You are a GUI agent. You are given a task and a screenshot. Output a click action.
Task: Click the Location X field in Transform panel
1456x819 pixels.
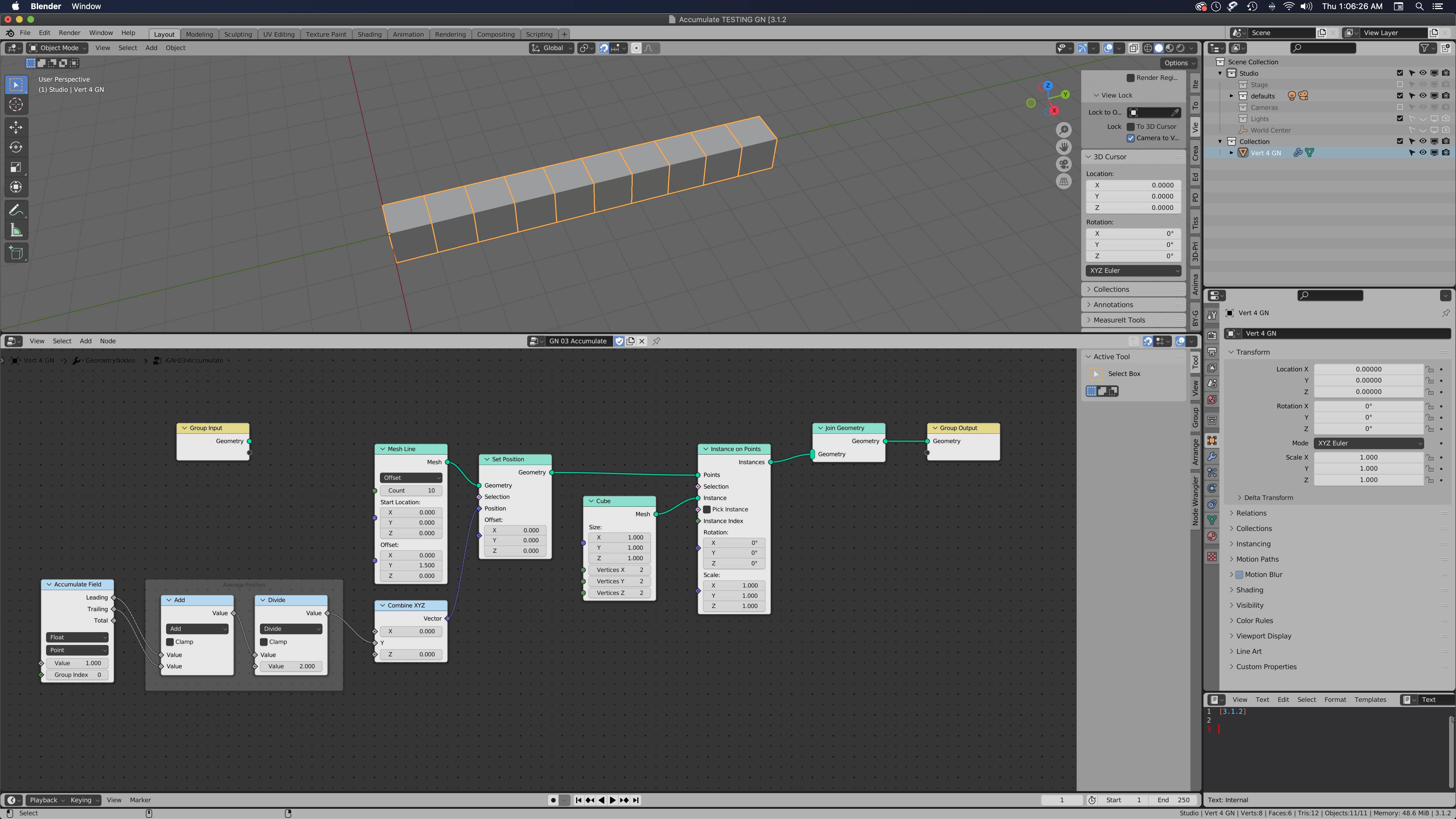(x=1368, y=369)
